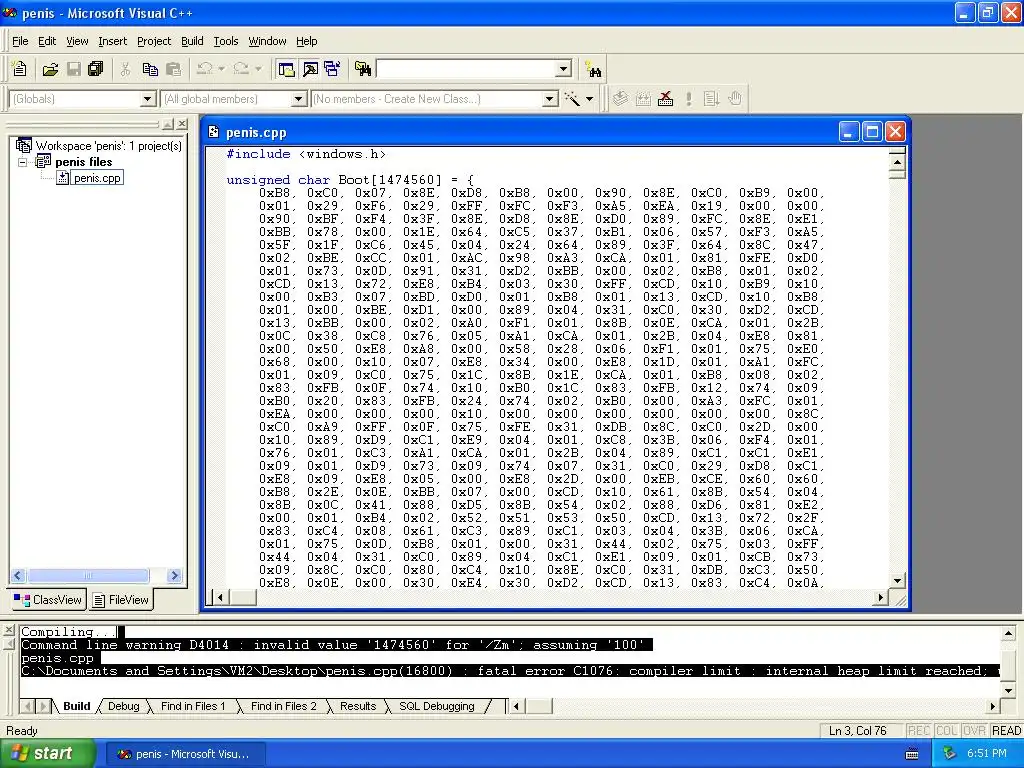Close the workspace docking pane
This screenshot has height=768, width=1024.
182,123
